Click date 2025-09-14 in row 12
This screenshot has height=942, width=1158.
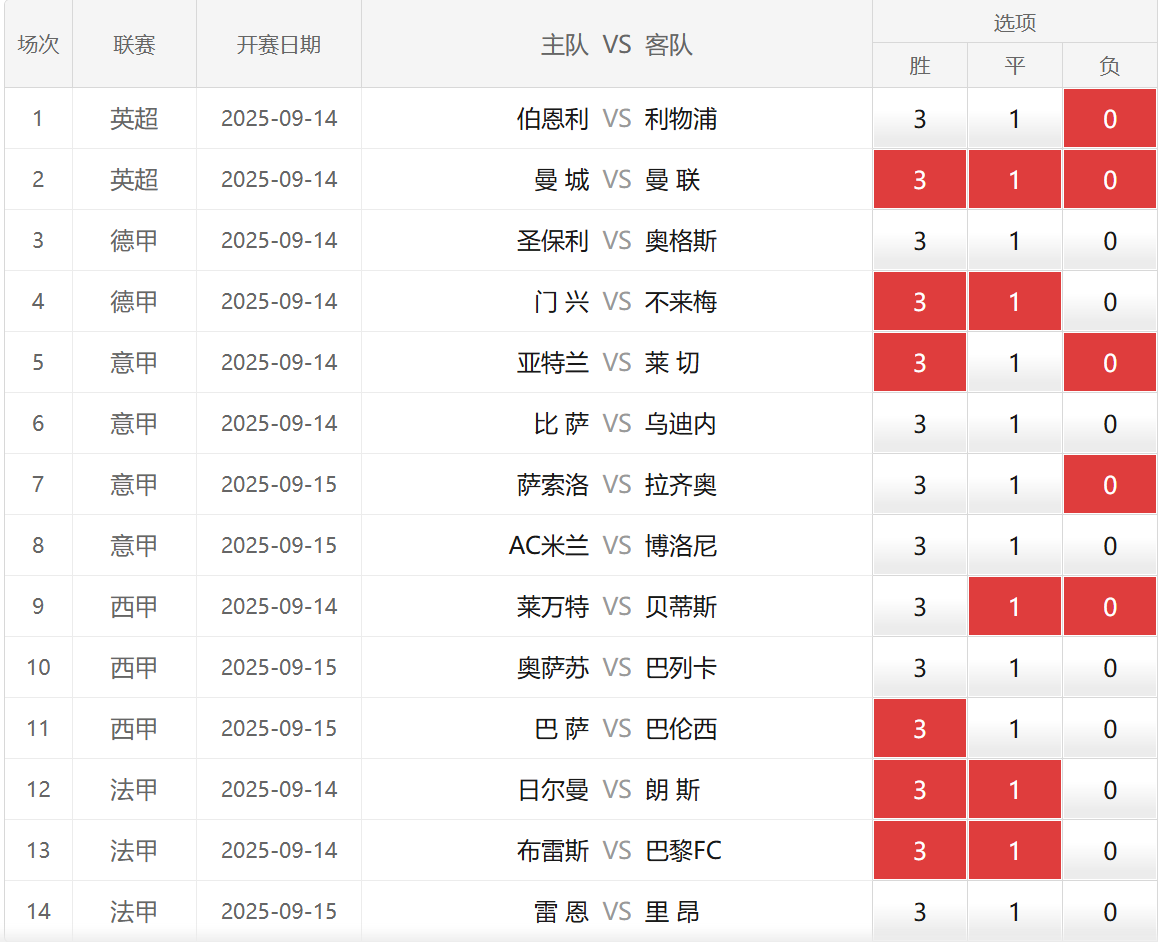tap(278, 789)
